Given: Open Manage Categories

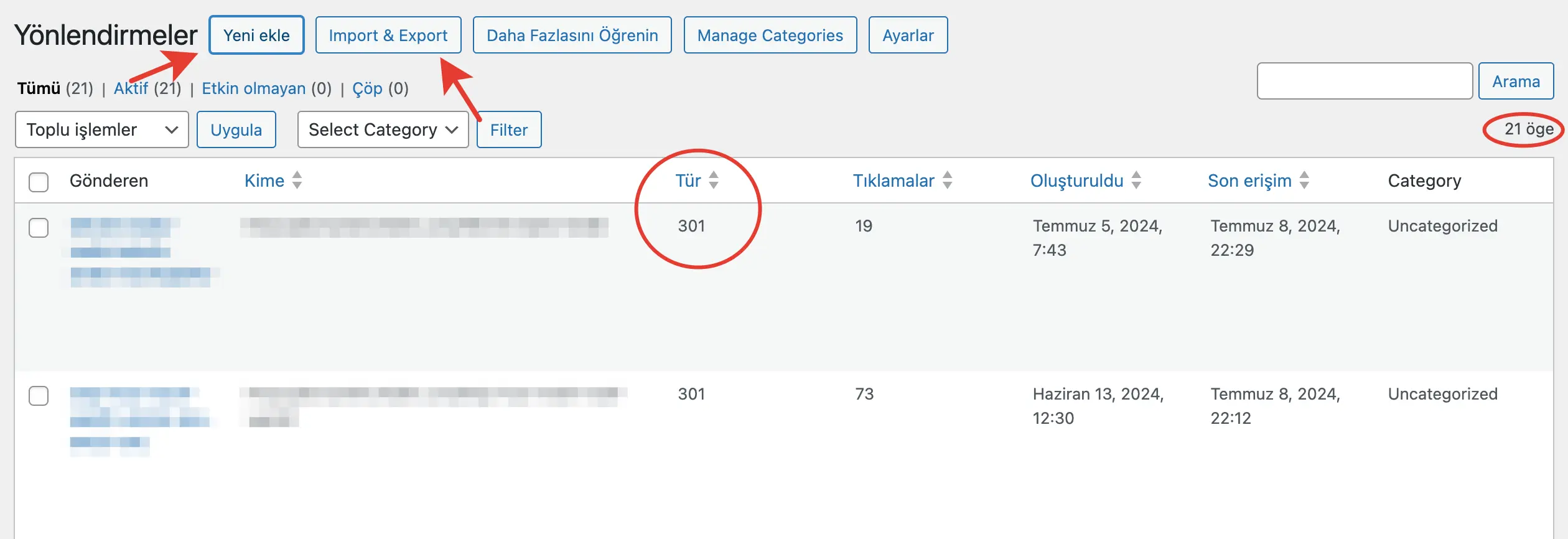Looking at the screenshot, I should [770, 35].
